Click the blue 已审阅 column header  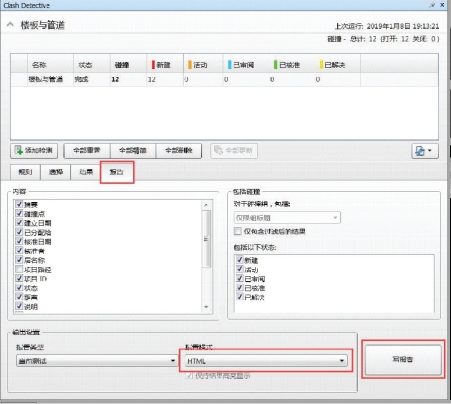coord(241,65)
